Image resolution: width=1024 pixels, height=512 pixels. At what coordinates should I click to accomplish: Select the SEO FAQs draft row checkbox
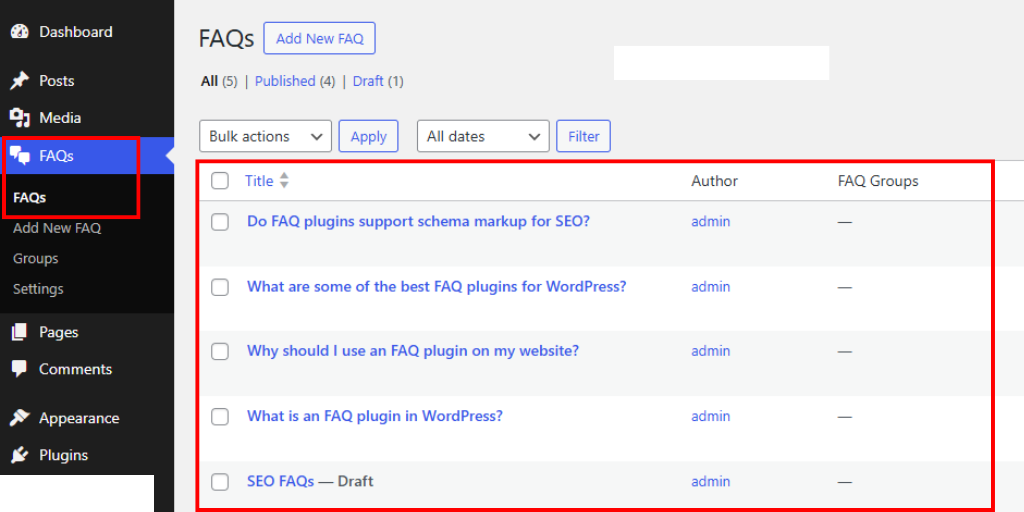(220, 482)
